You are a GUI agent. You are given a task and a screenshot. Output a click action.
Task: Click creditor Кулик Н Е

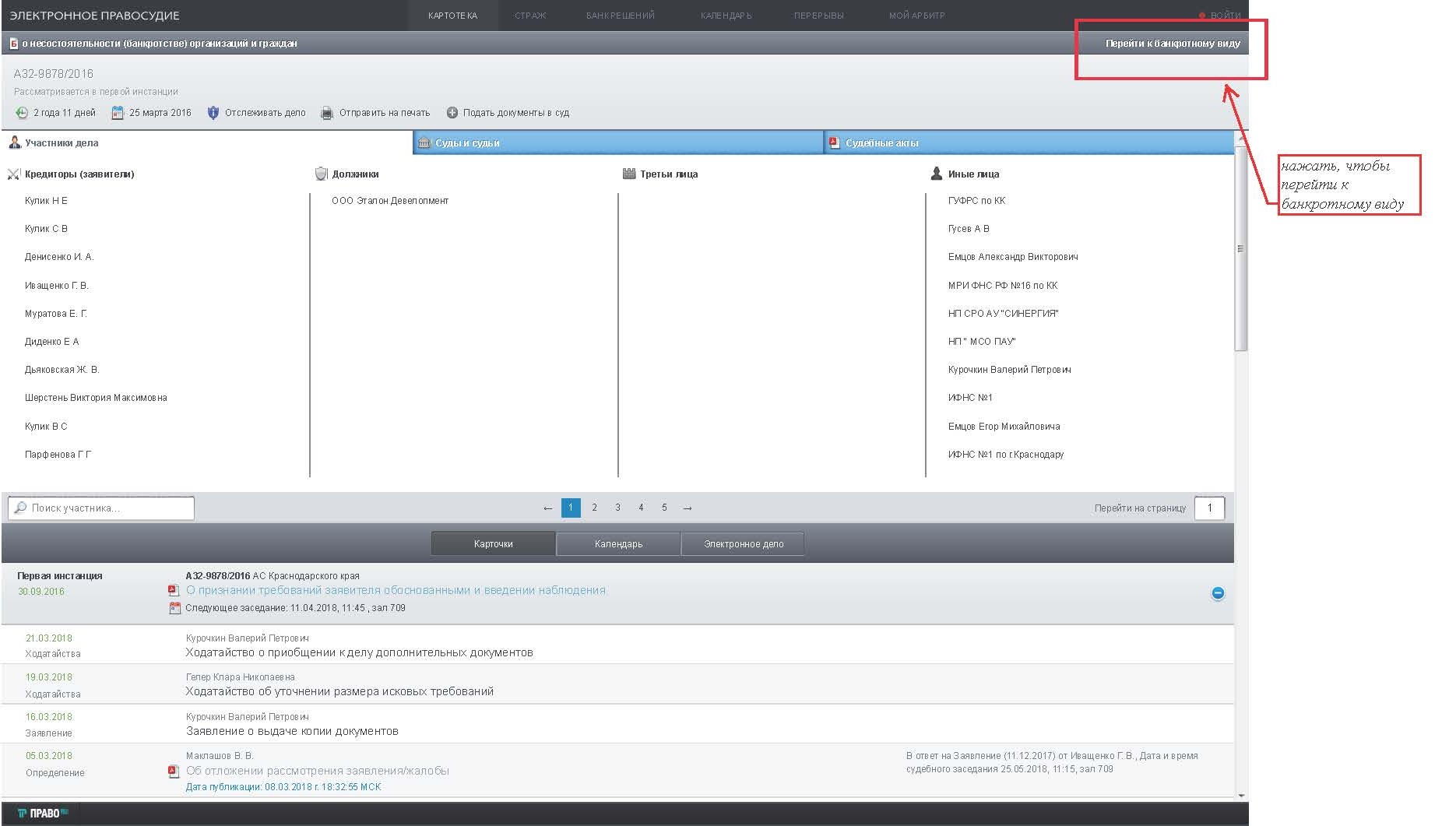coord(46,201)
